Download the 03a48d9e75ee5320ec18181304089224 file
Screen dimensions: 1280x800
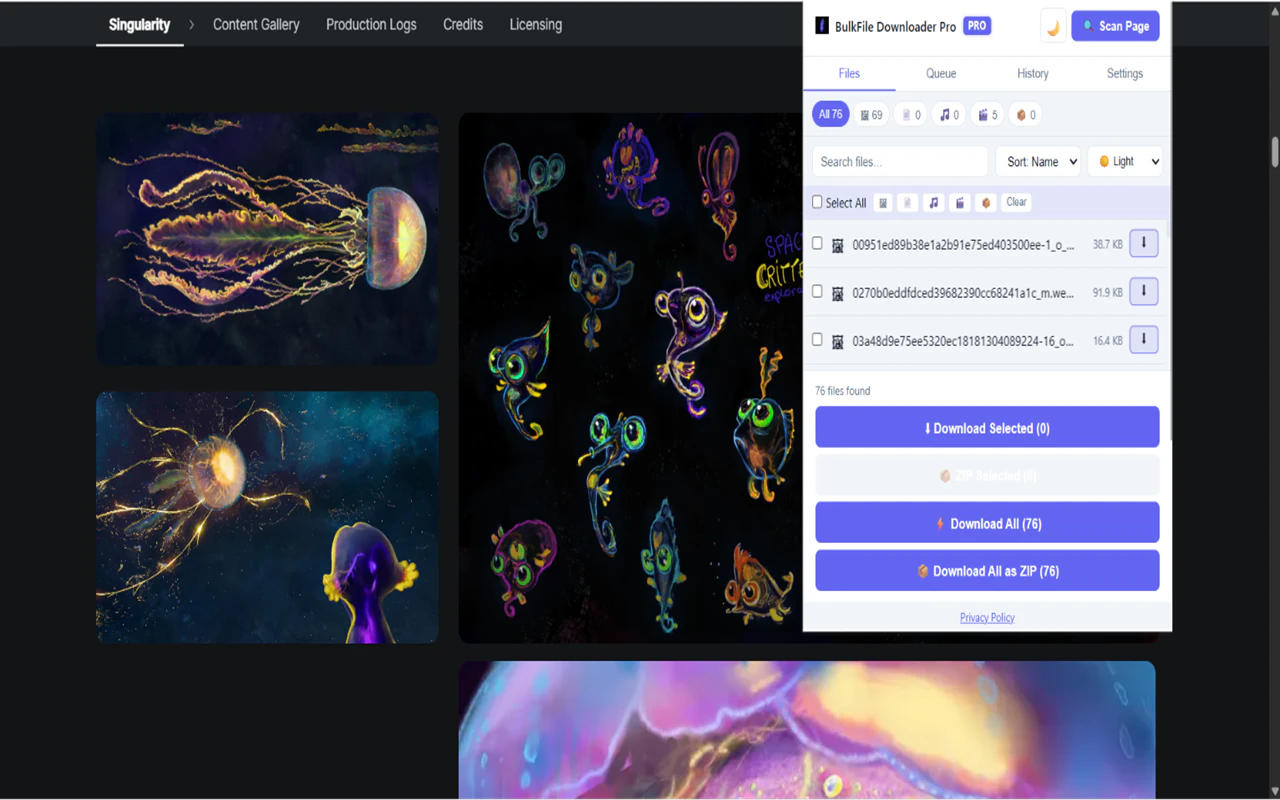[x=1144, y=339]
